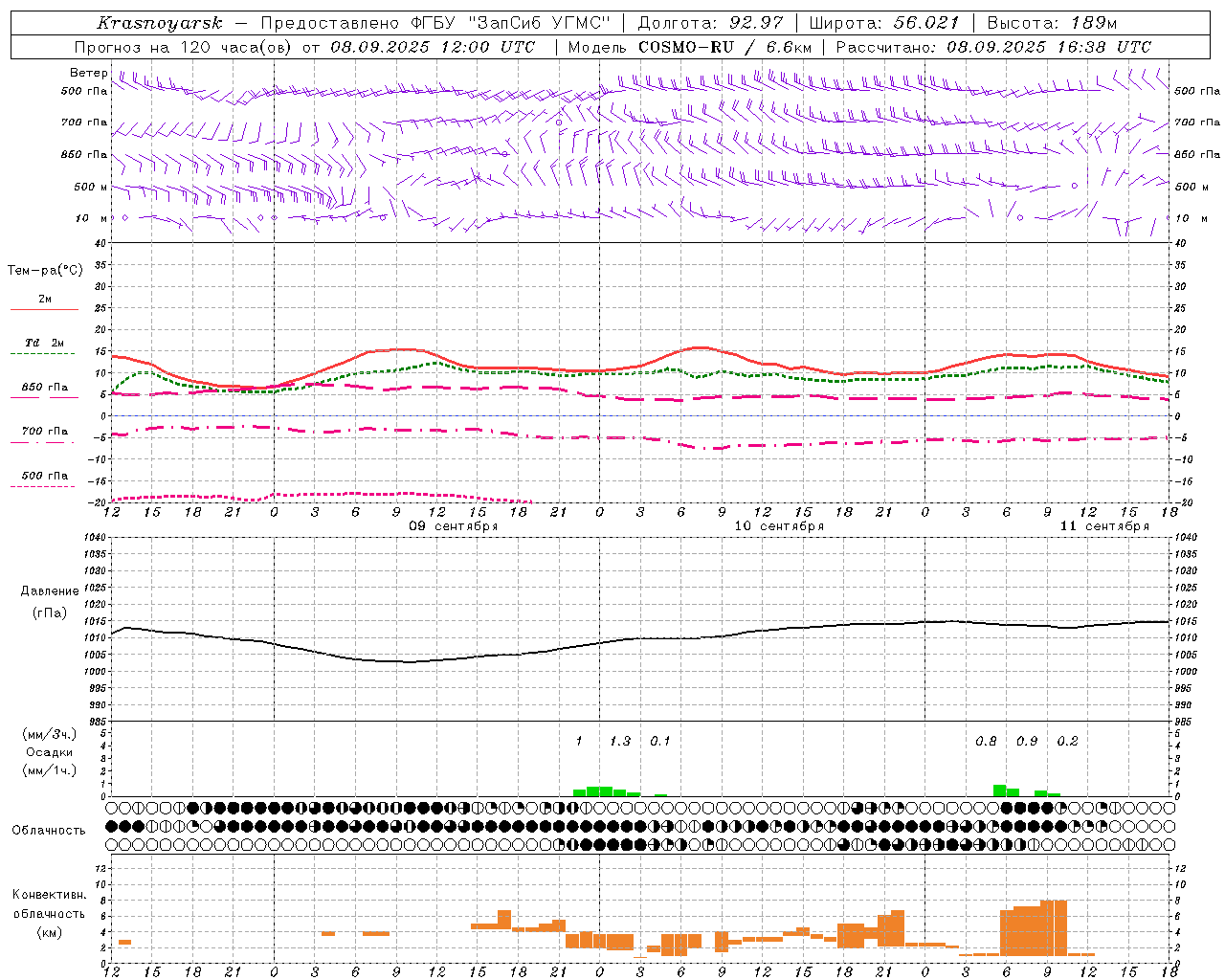Screen dimensions: 1225x980
Task: Click the tallest orange convective cloud bar
Action: tap(1054, 927)
